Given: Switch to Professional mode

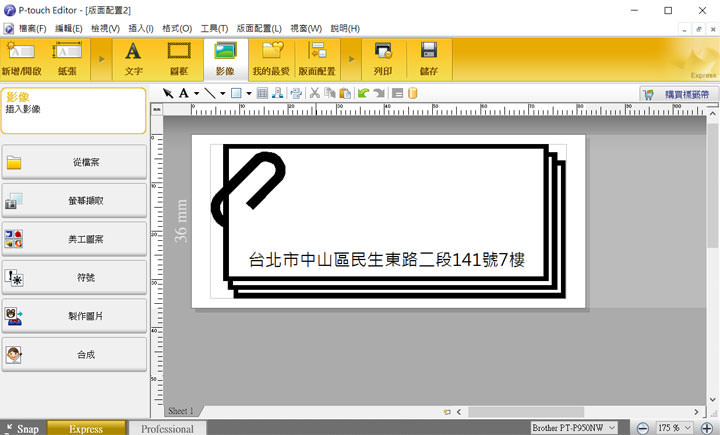Looking at the screenshot, I should pos(167,428).
